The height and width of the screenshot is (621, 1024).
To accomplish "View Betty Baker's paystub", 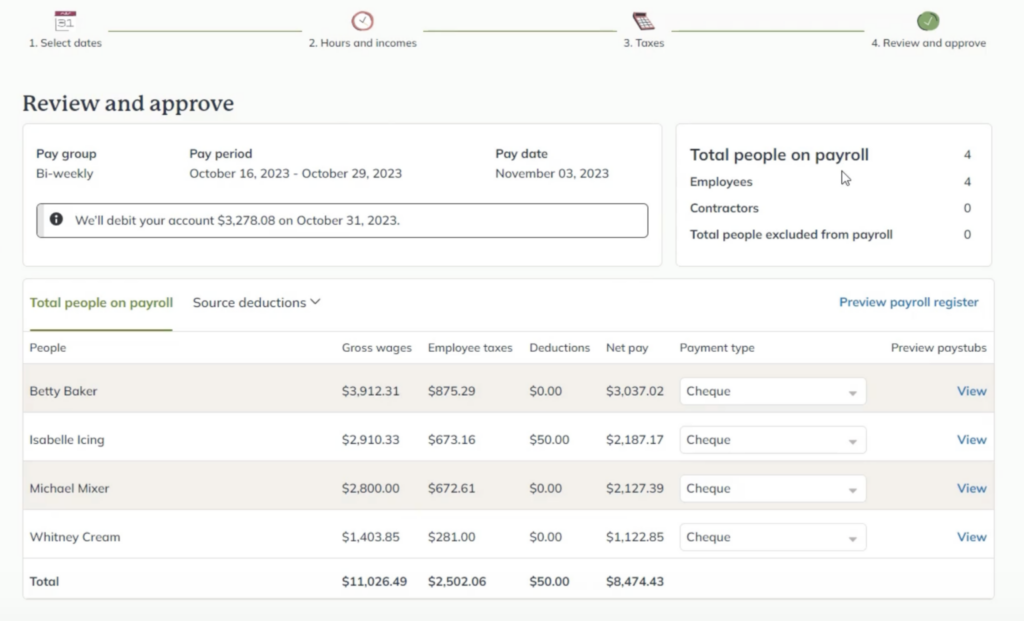I will pos(971,392).
